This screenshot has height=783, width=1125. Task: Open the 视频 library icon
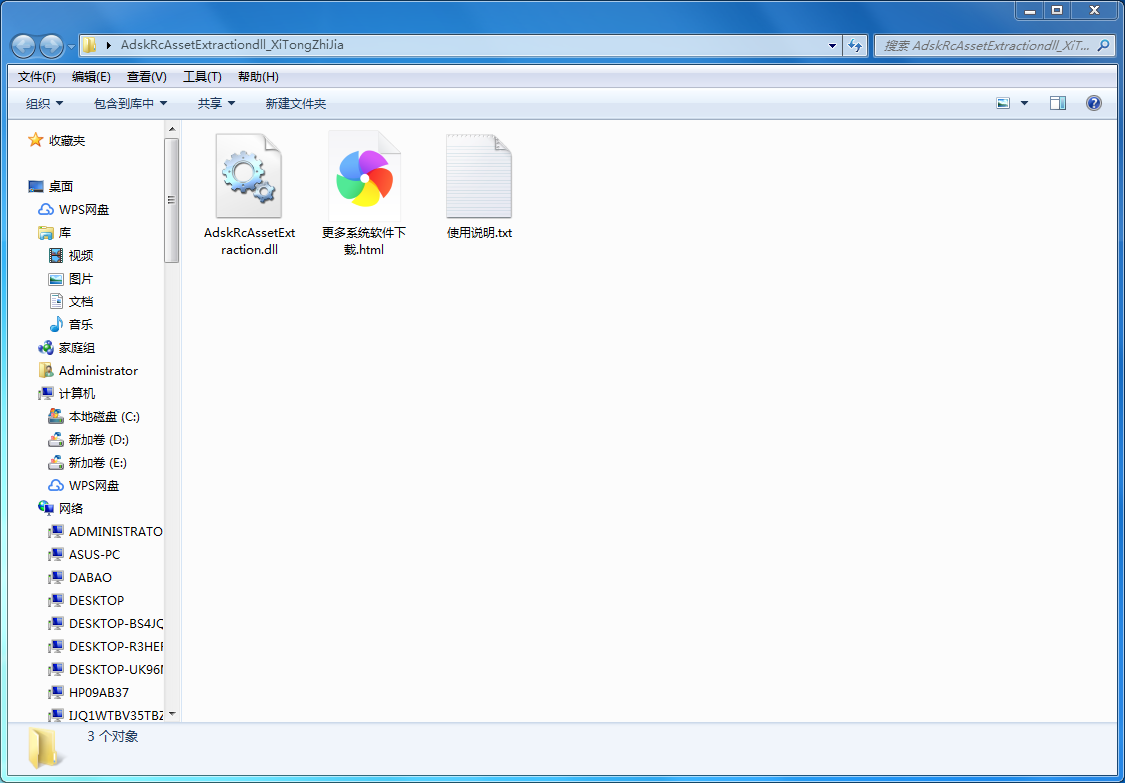[x=56, y=255]
